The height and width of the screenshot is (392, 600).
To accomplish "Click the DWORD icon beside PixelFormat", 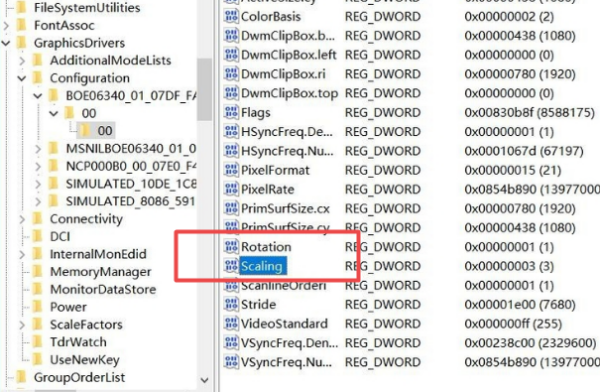I will (231, 170).
